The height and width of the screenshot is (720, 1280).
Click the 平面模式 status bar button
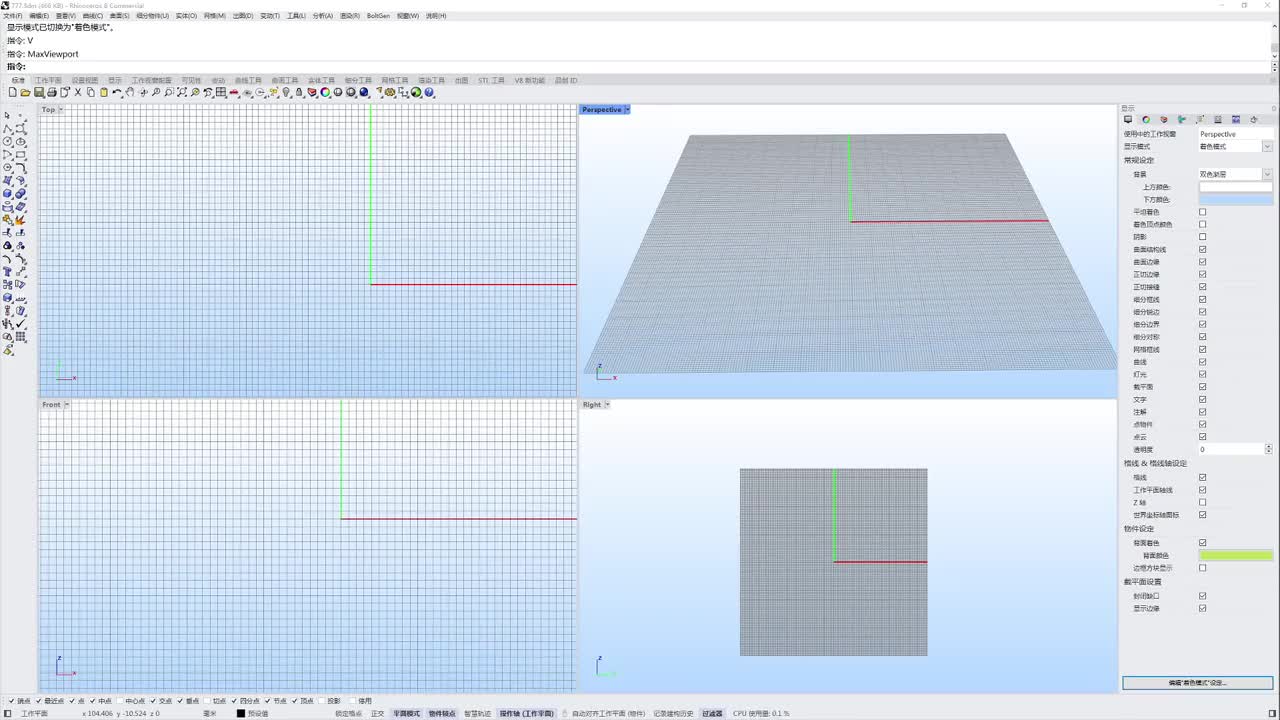[406, 714]
